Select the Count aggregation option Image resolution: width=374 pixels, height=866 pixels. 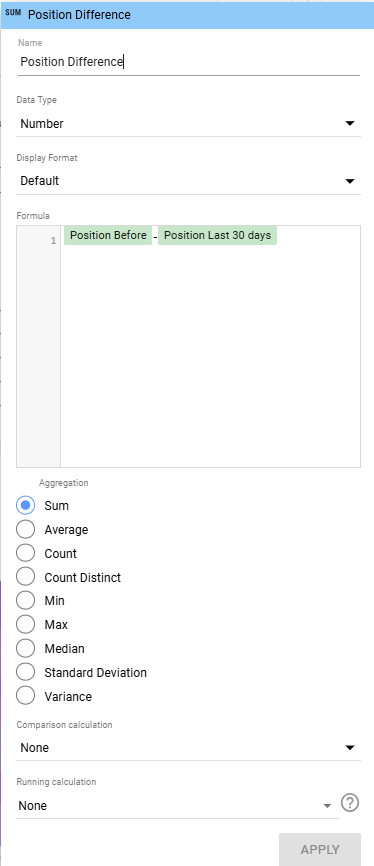pos(25,553)
